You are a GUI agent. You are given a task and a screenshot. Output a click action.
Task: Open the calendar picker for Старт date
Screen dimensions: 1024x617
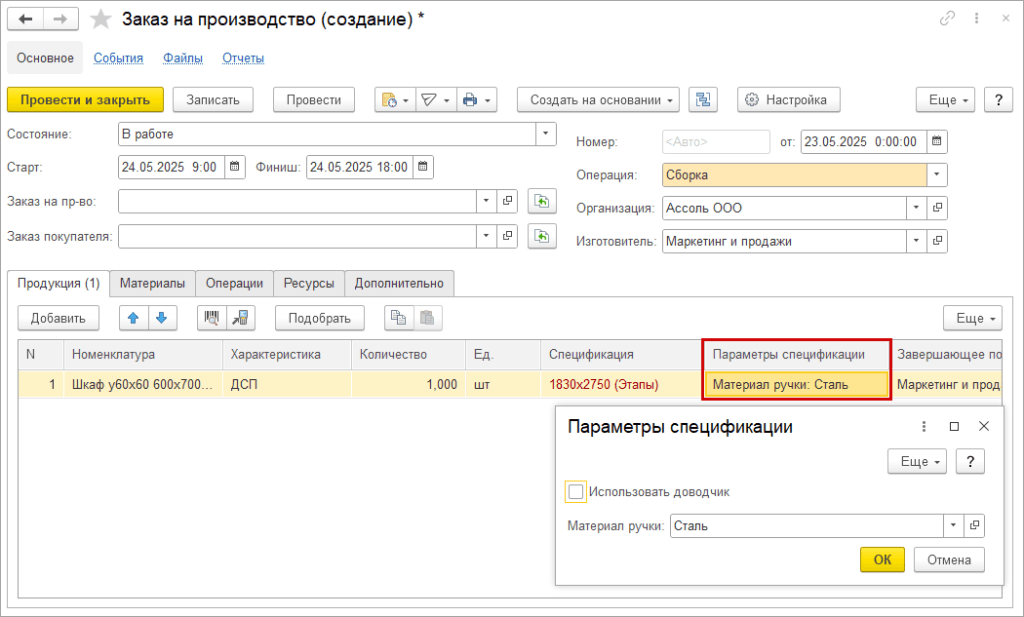coord(234,167)
